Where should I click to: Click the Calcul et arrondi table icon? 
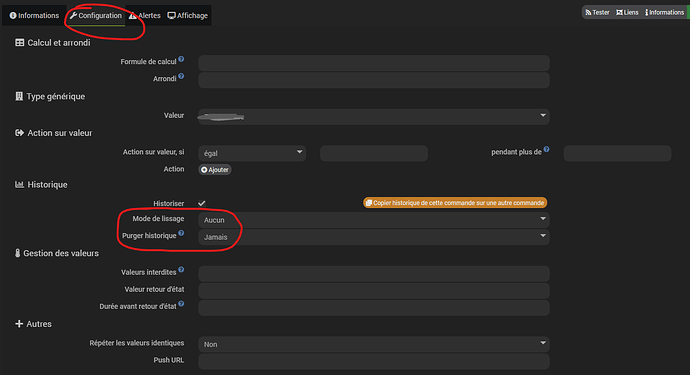click(x=19, y=43)
